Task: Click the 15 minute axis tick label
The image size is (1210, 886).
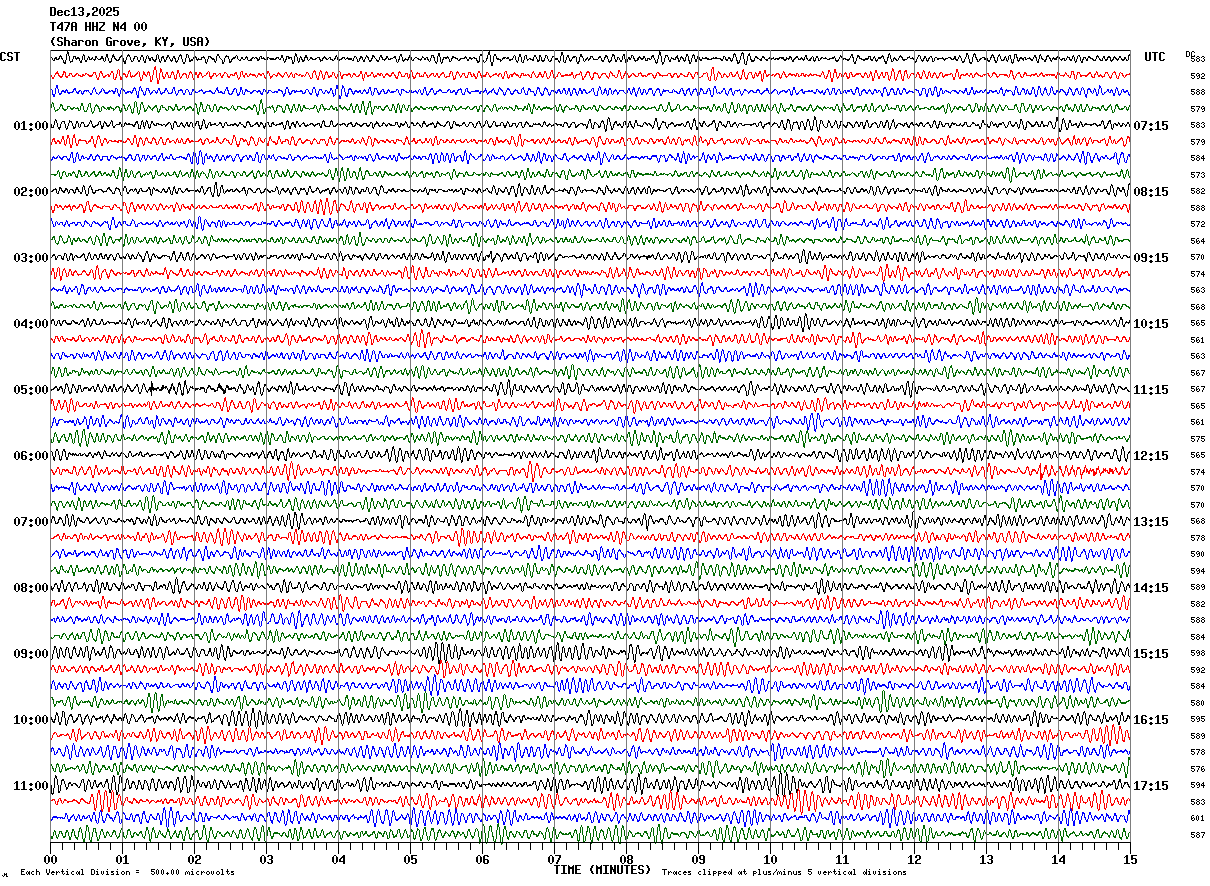Action: coord(1130,860)
